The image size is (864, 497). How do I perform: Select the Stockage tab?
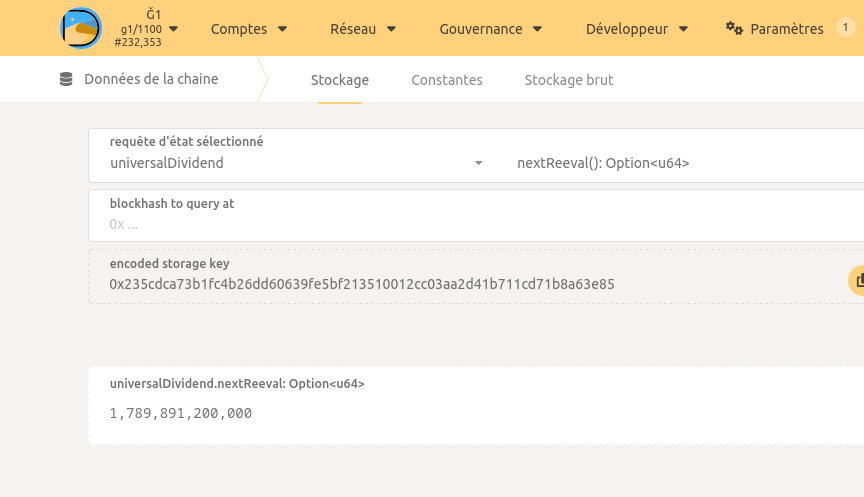click(340, 80)
